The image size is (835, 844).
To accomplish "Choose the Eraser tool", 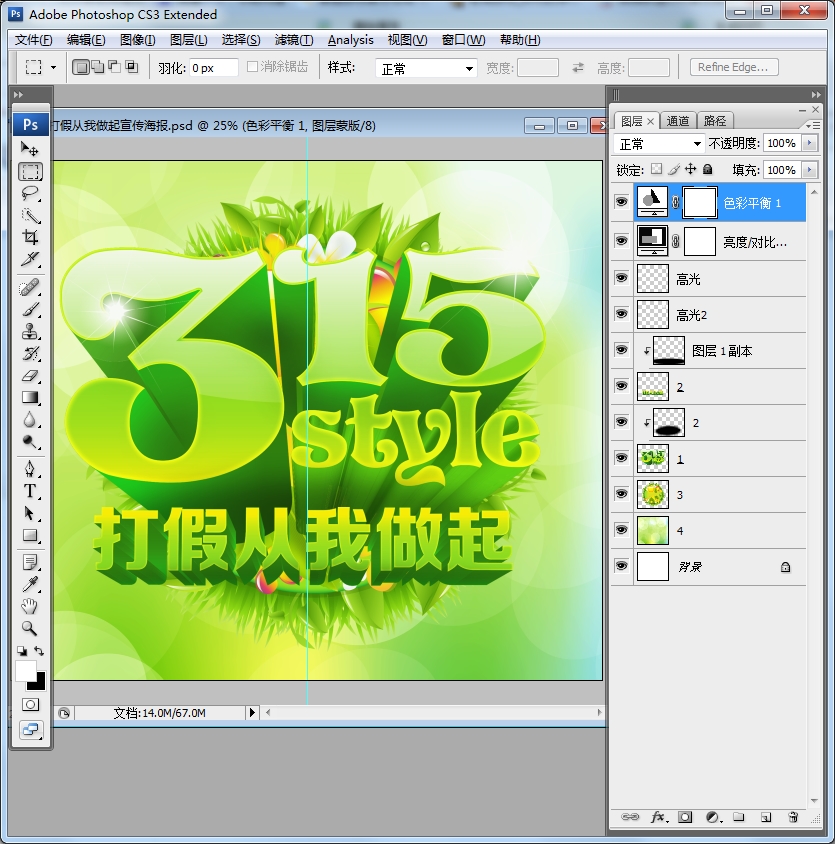I will pos(30,376).
